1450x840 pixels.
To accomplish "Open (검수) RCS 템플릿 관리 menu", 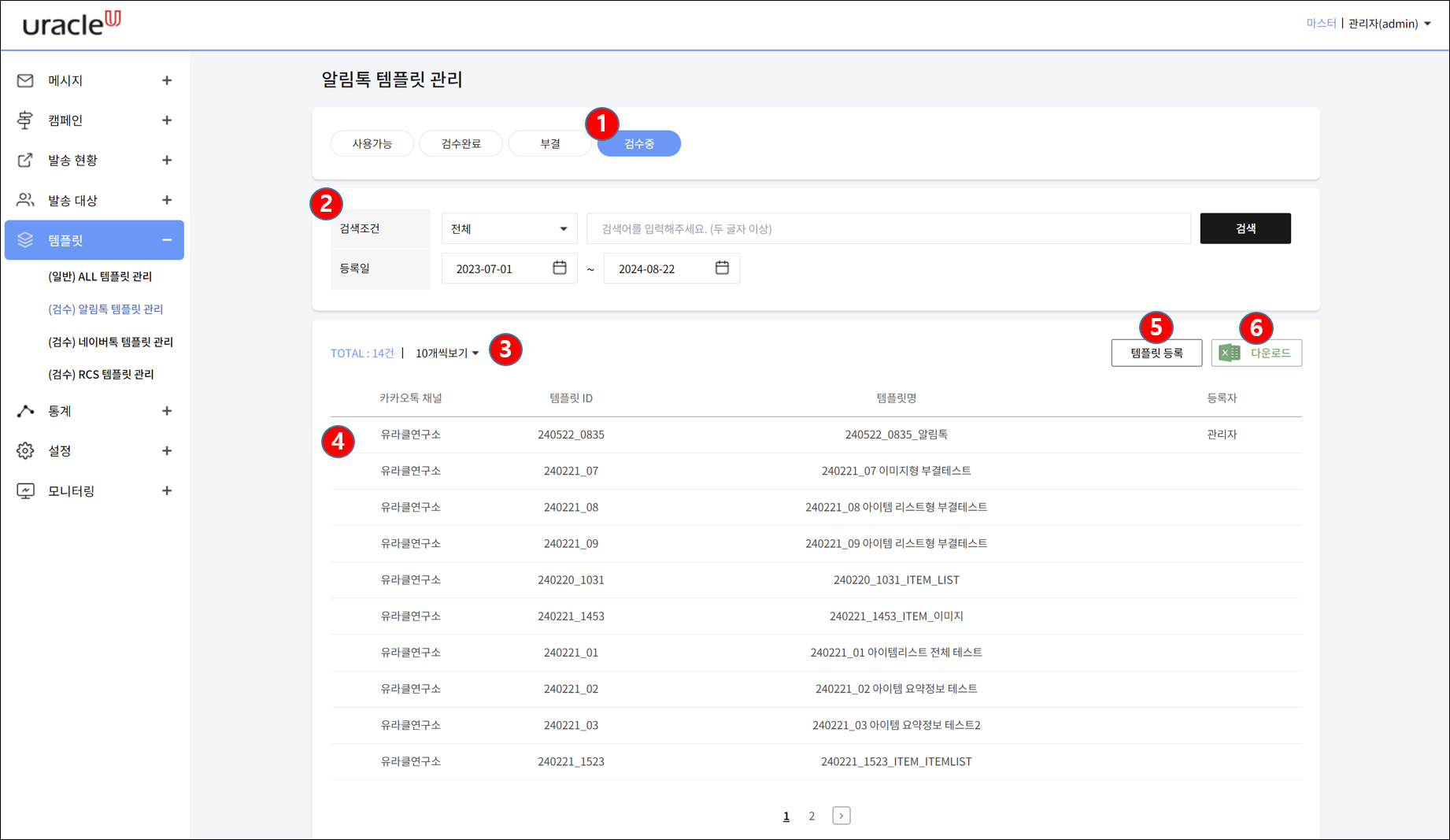I will tap(101, 374).
